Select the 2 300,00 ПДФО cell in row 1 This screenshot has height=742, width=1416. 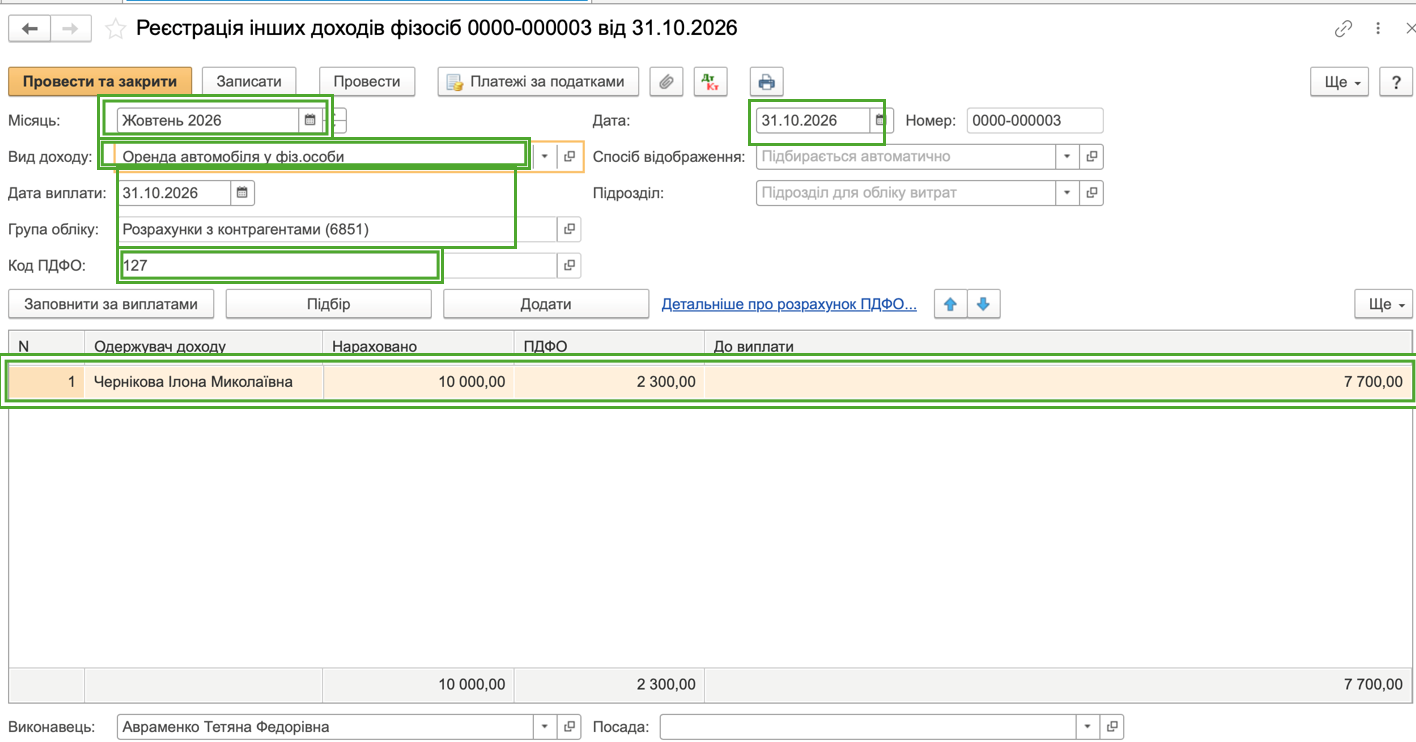(609, 381)
